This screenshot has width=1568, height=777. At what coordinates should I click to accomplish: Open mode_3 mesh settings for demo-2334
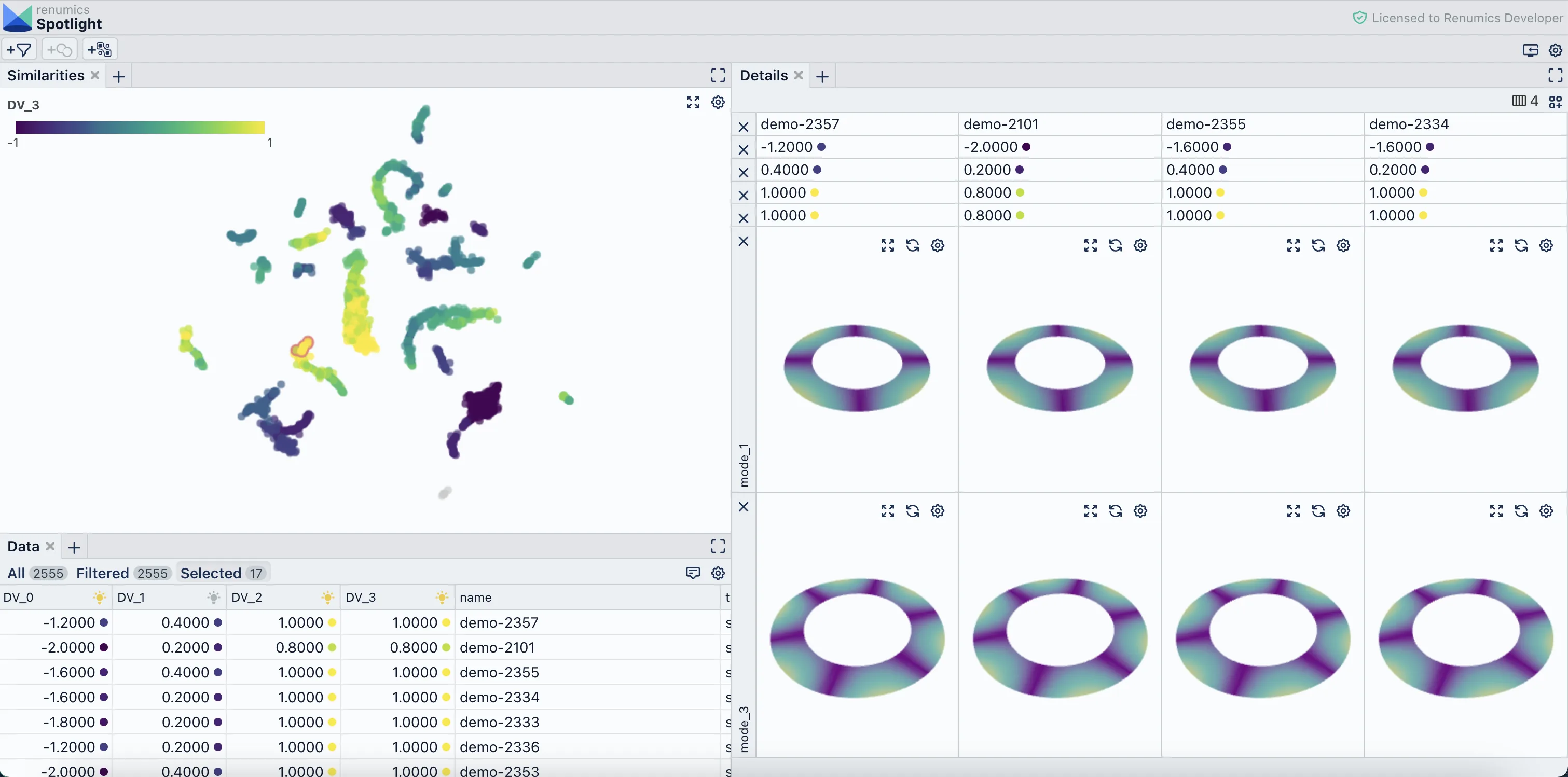[x=1546, y=511]
